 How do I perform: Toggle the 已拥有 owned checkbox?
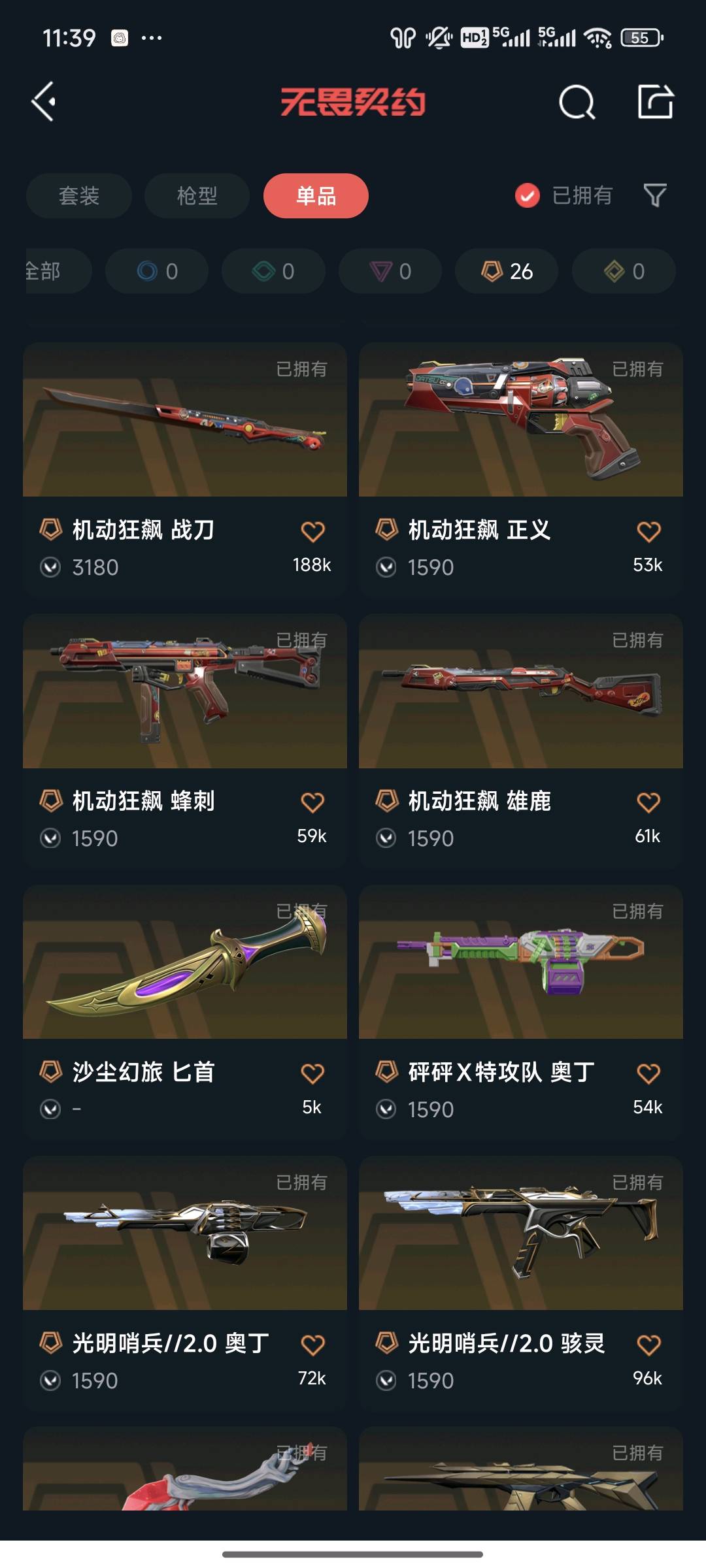click(528, 195)
